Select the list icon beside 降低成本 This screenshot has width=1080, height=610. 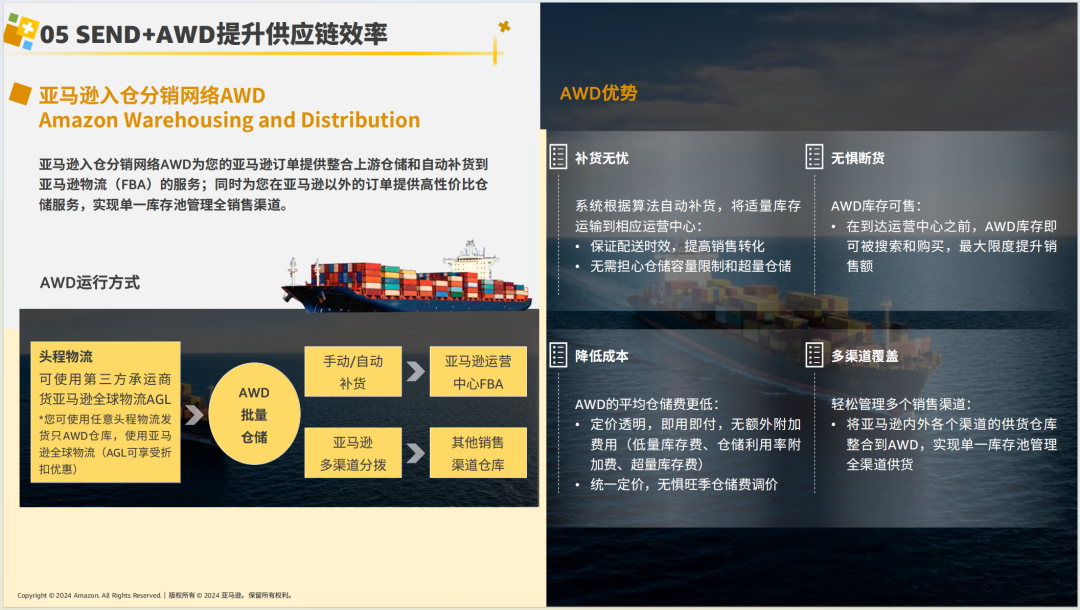558,355
